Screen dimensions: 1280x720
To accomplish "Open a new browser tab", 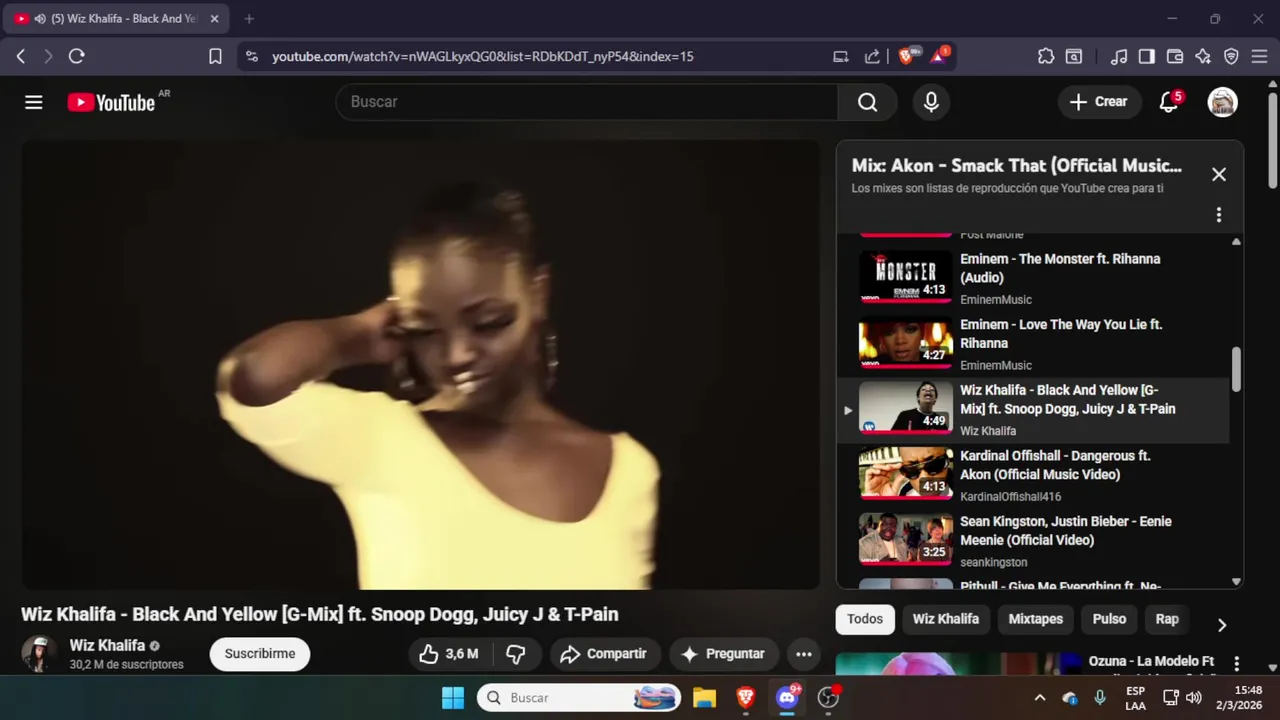I will point(249,18).
